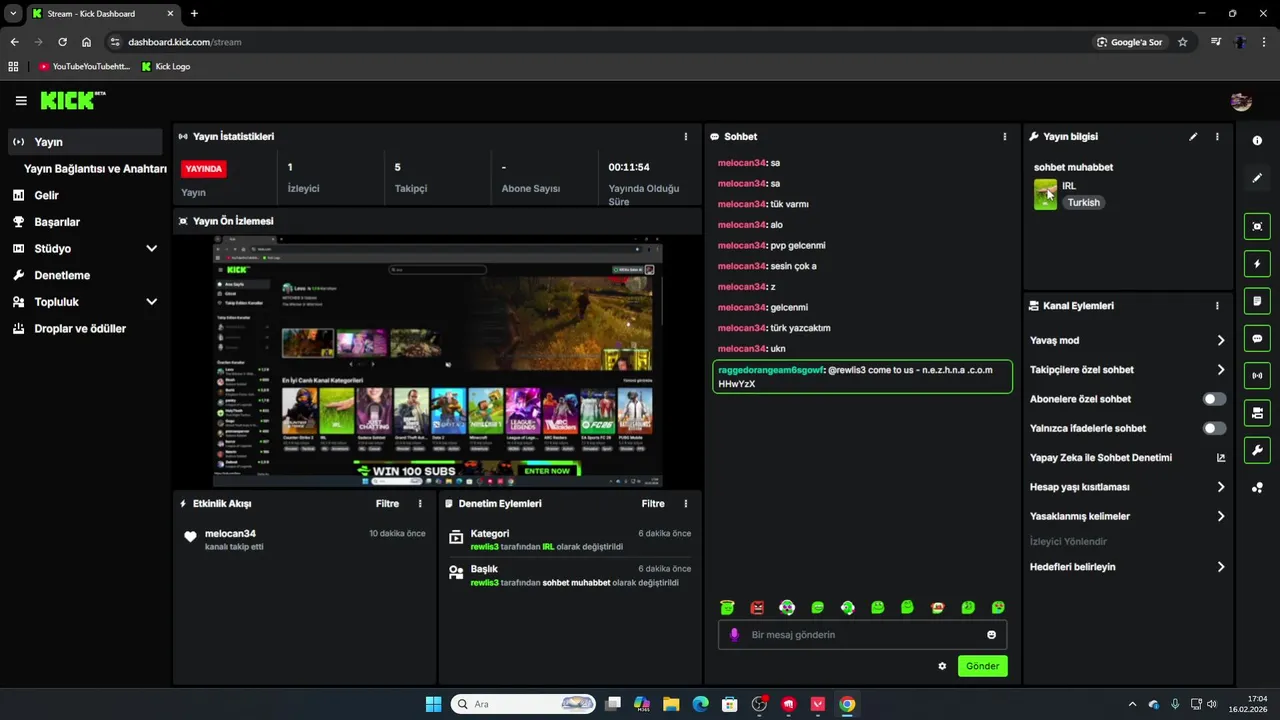Click raggedorangeam6sgowf username in chat
The image size is (1280, 720).
[770, 370]
